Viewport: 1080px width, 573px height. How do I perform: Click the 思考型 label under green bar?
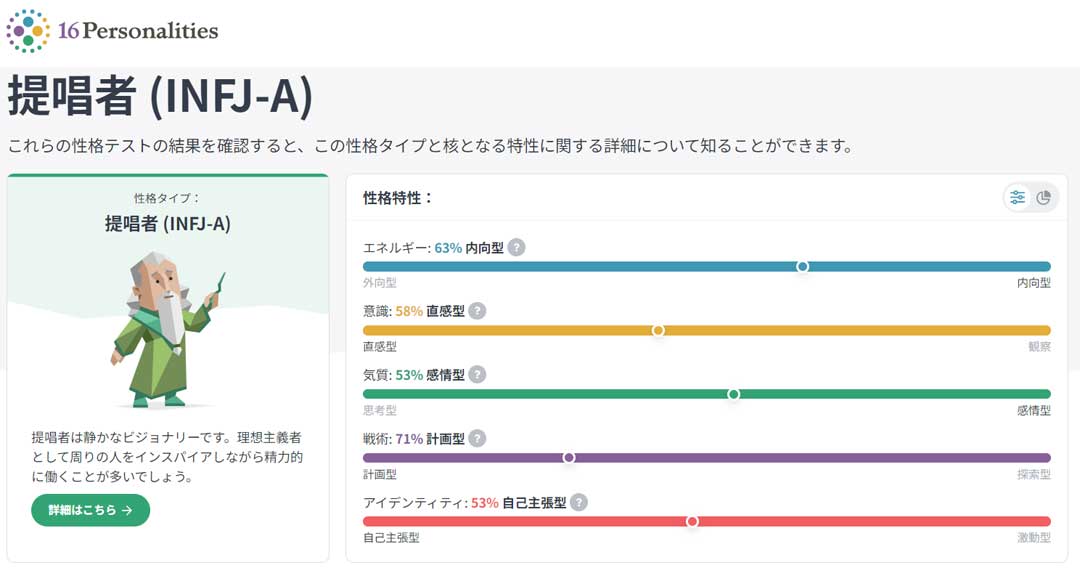380,410
